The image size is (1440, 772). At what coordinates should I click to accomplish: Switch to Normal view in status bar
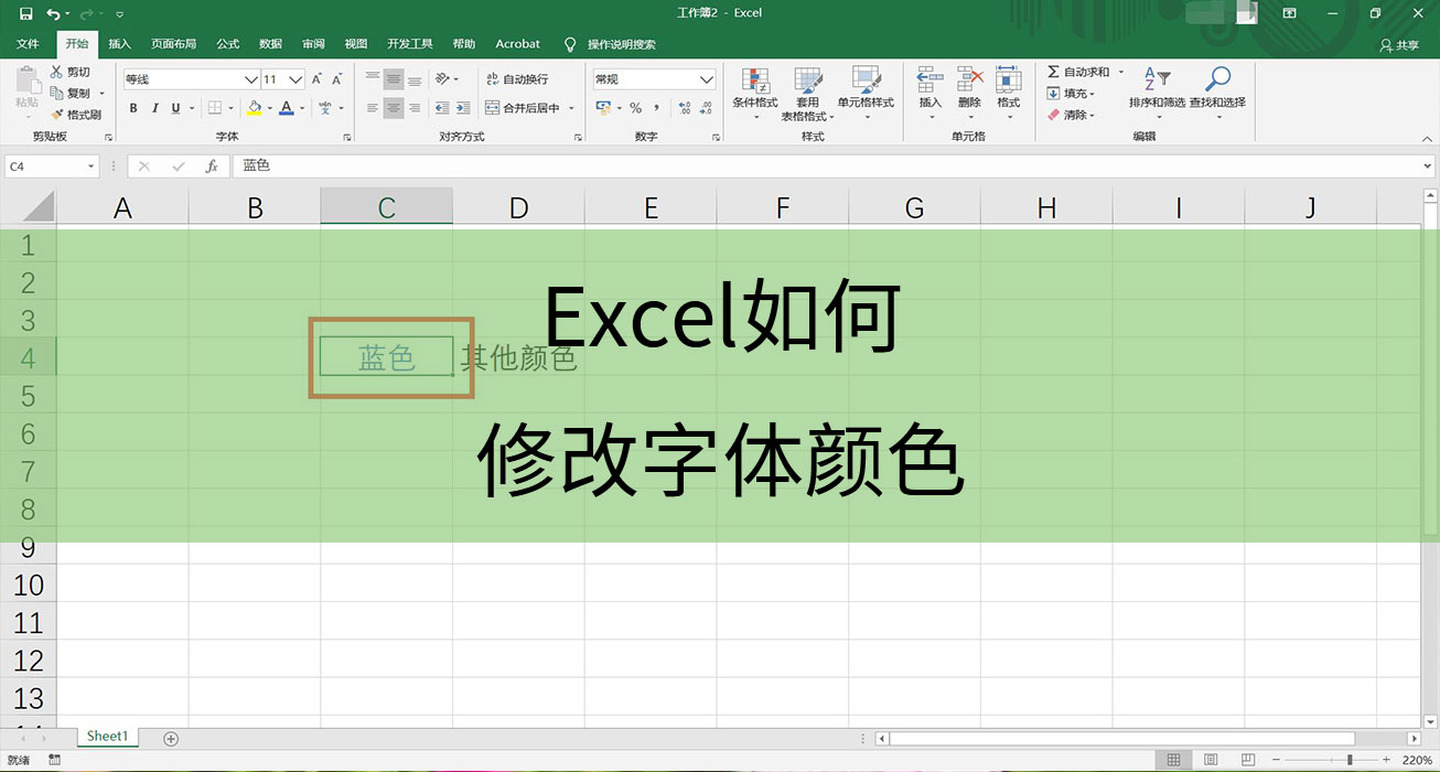pyautogui.click(x=1174, y=761)
